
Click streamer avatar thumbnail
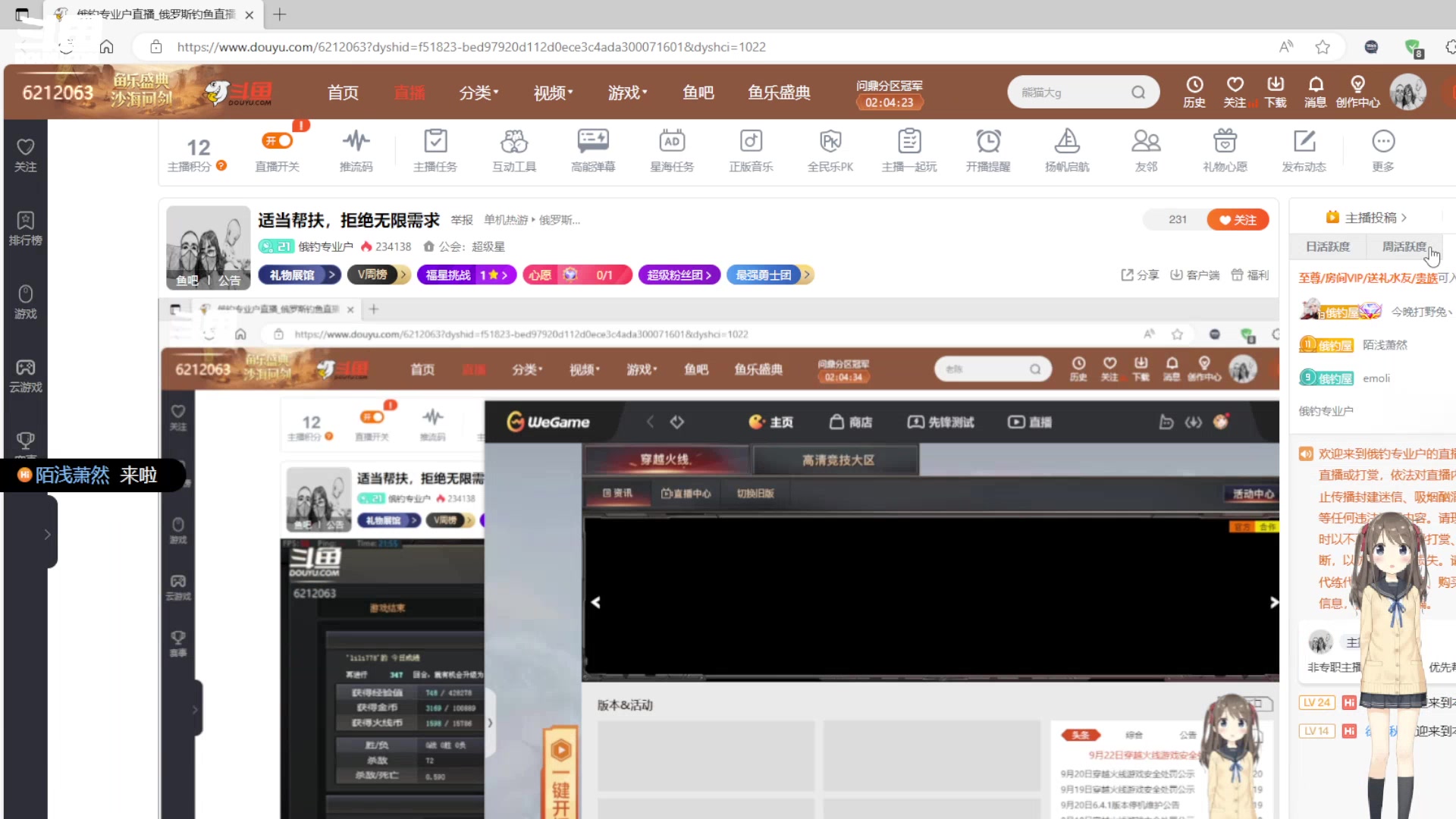coord(208,247)
